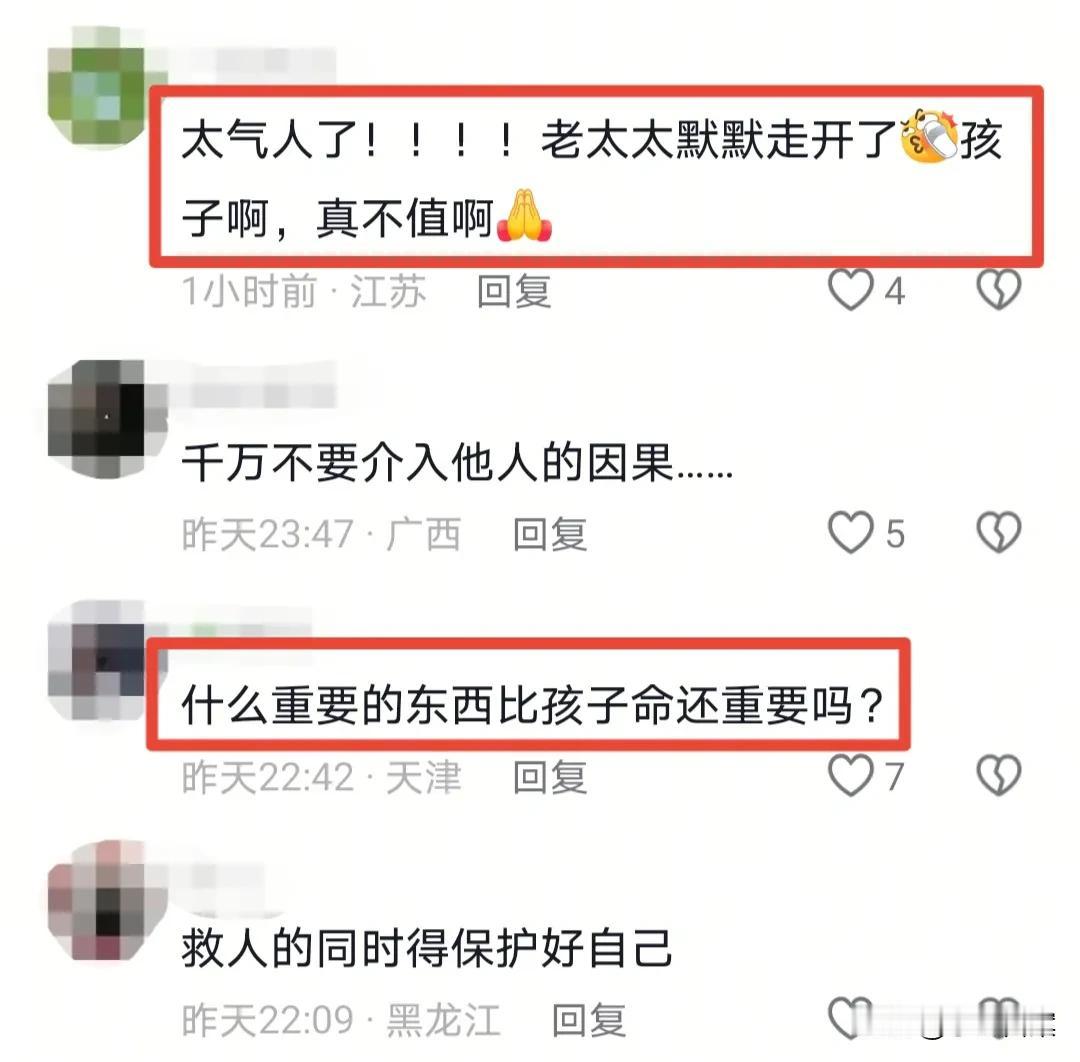Tap broken heart on the Heilongjiang comment
This screenshot has height=1062, width=1080.
[x=999, y=1018]
